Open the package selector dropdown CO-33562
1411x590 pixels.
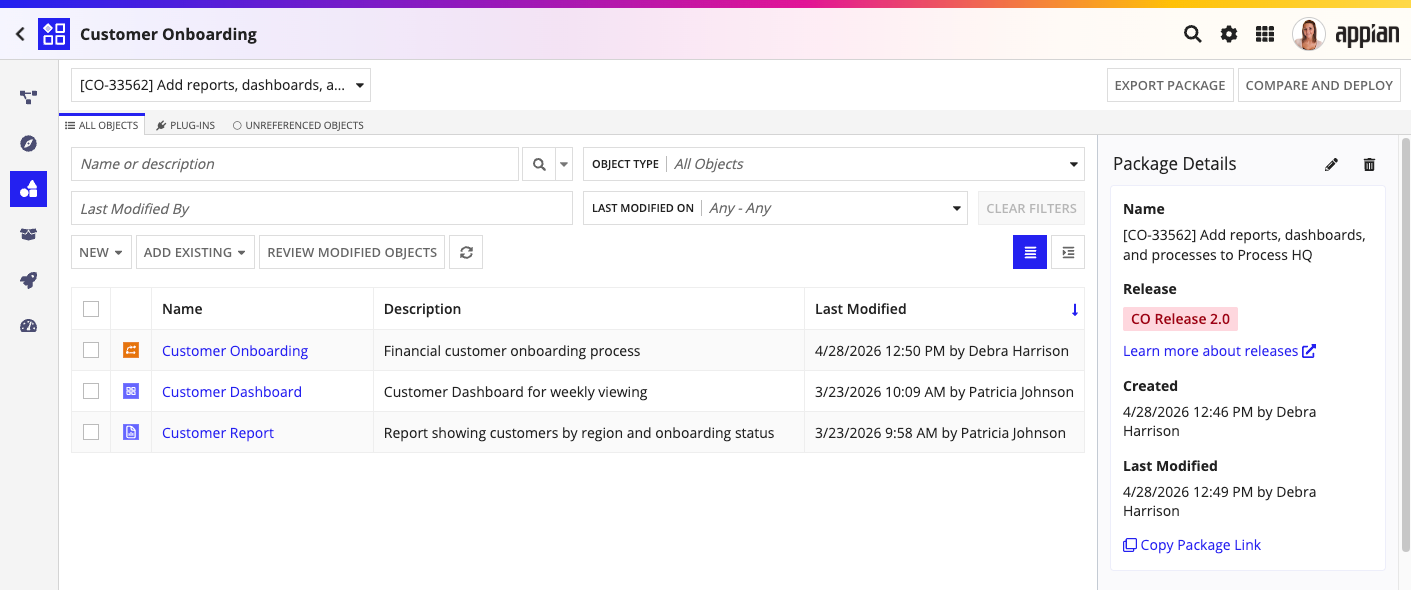click(x=221, y=85)
